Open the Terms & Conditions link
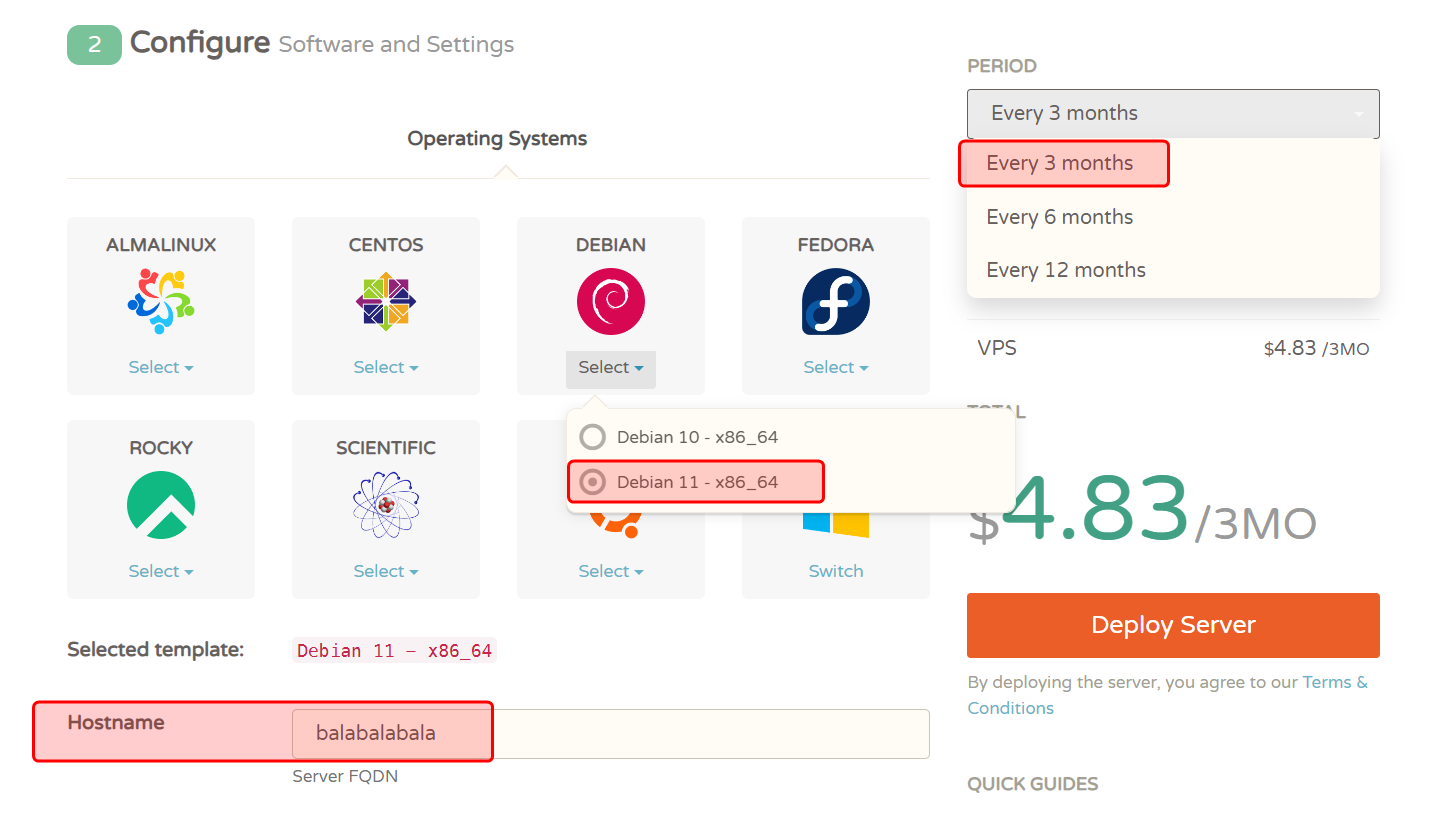1430x827 pixels. [1334, 683]
